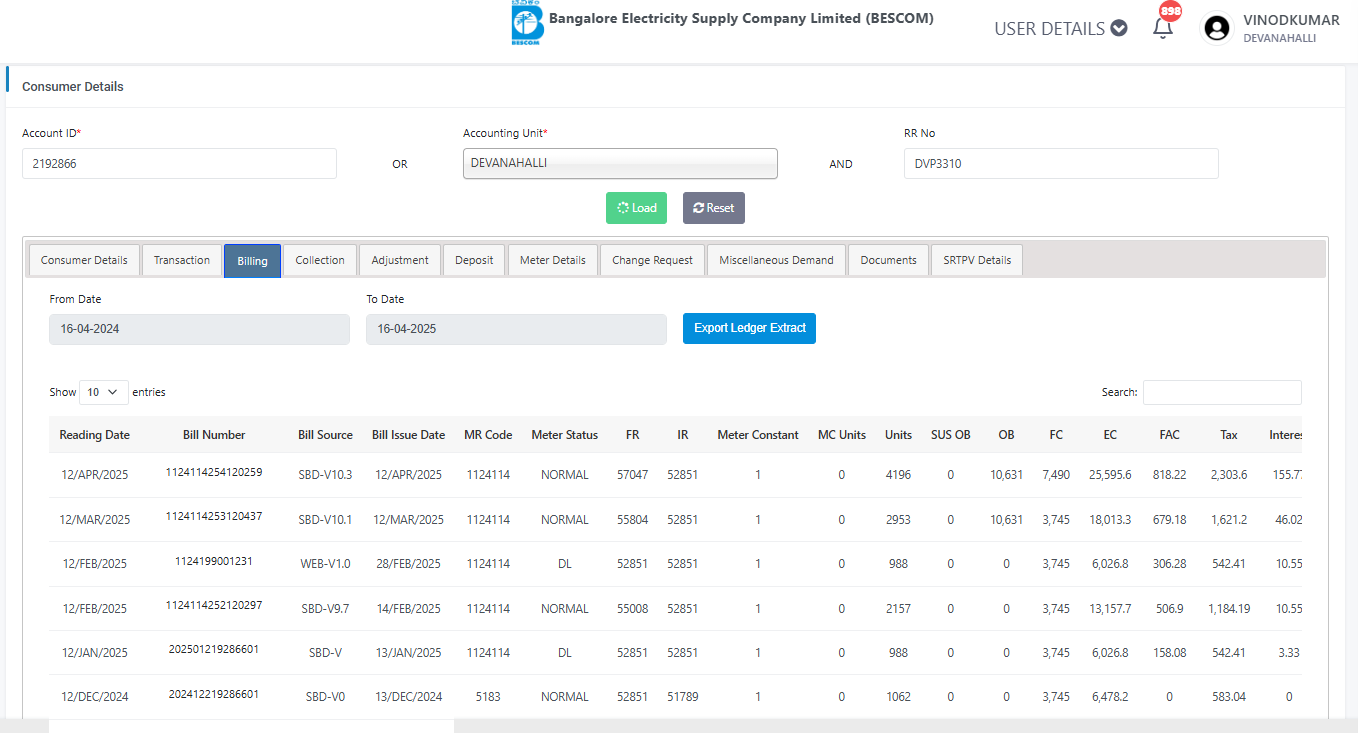The image size is (1358, 733).
Task: Sort by FAC column header
Action: coord(1169,435)
